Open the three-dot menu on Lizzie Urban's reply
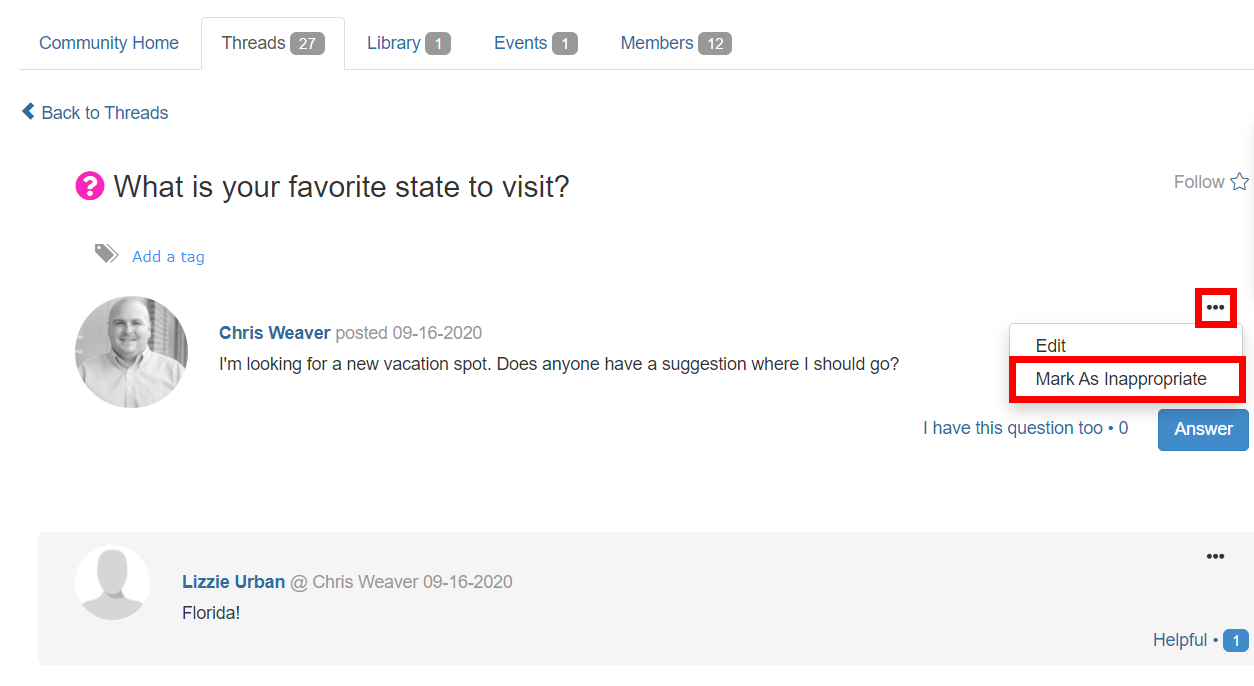The width and height of the screenshot is (1254, 686). click(x=1215, y=556)
